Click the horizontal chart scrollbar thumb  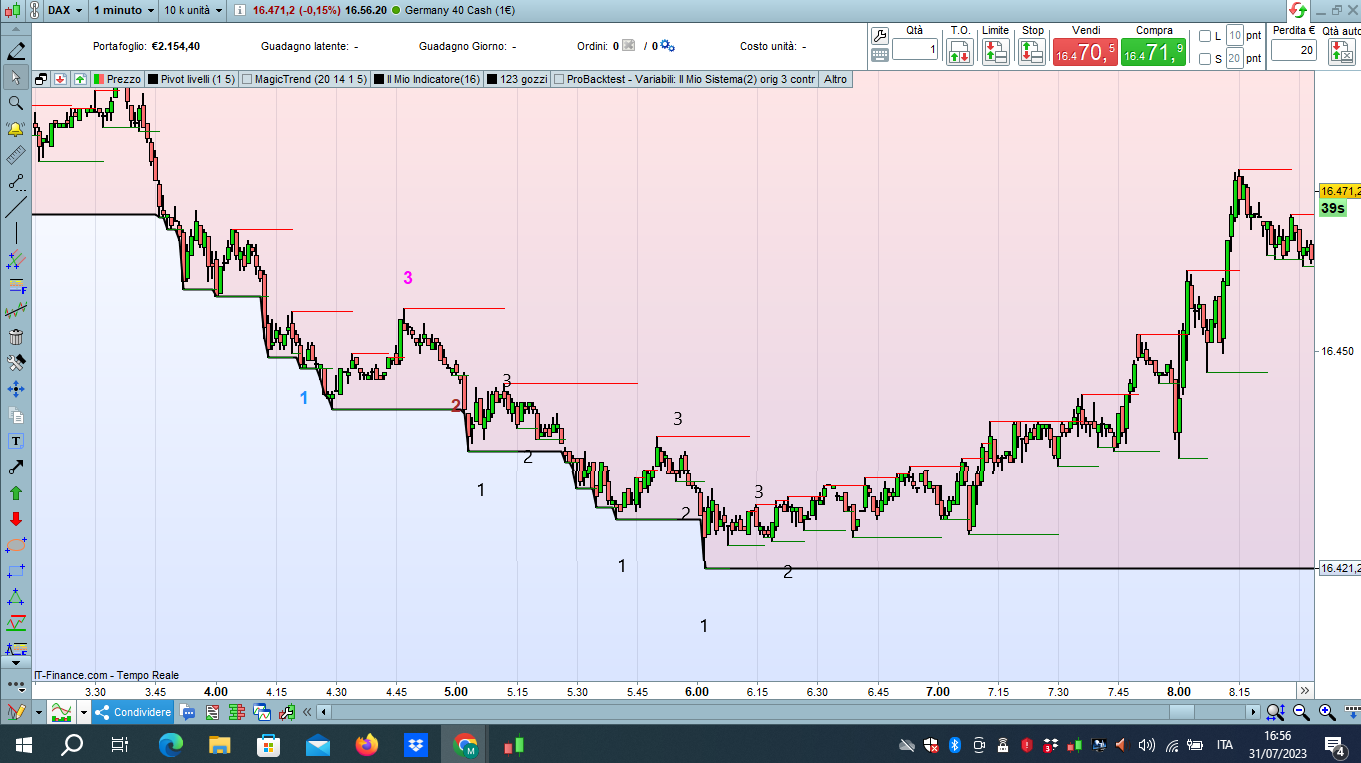1180,712
